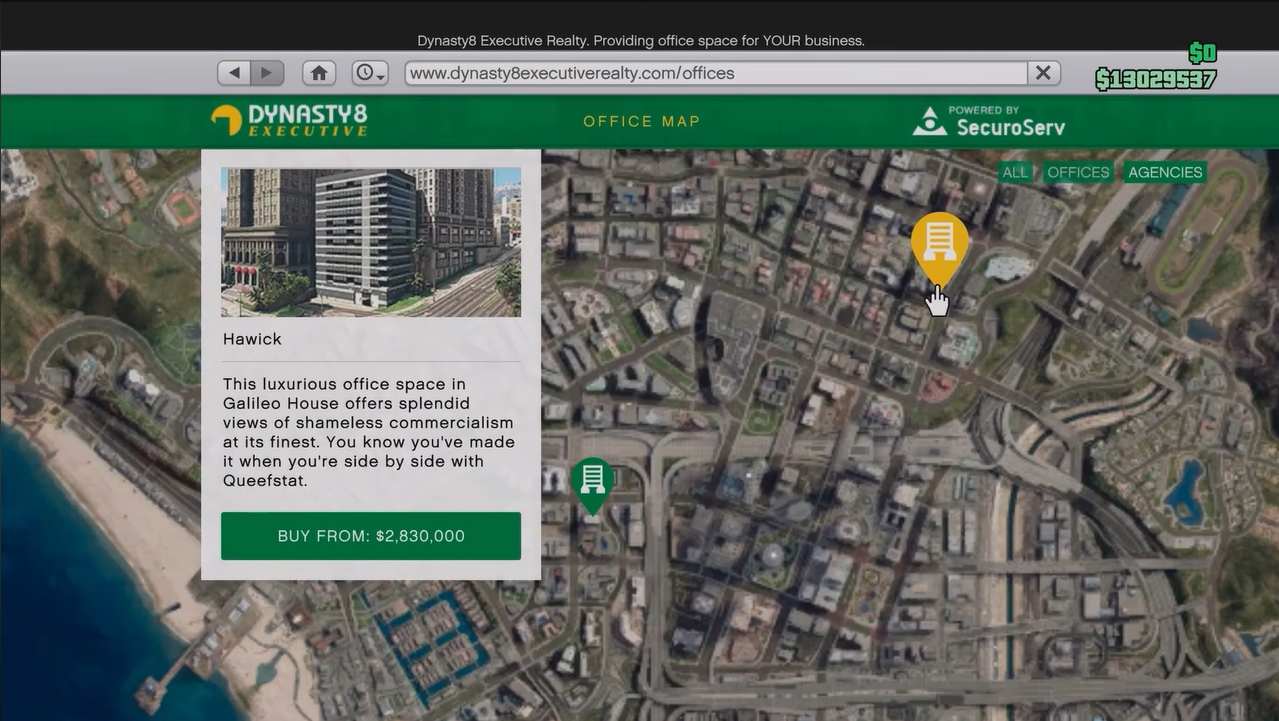
Task: Click the Hawick building thumbnail photo
Action: [x=370, y=242]
